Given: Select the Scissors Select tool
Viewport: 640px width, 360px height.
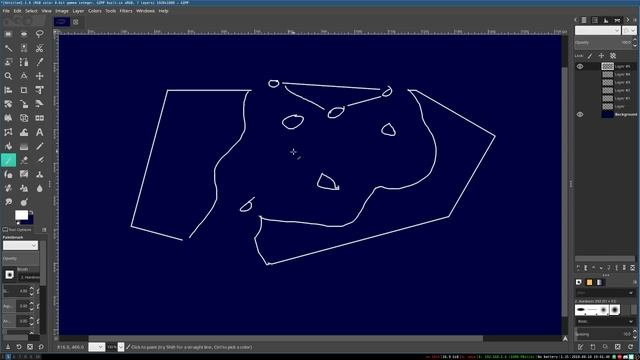Looking at the screenshot, I should click(39, 49).
